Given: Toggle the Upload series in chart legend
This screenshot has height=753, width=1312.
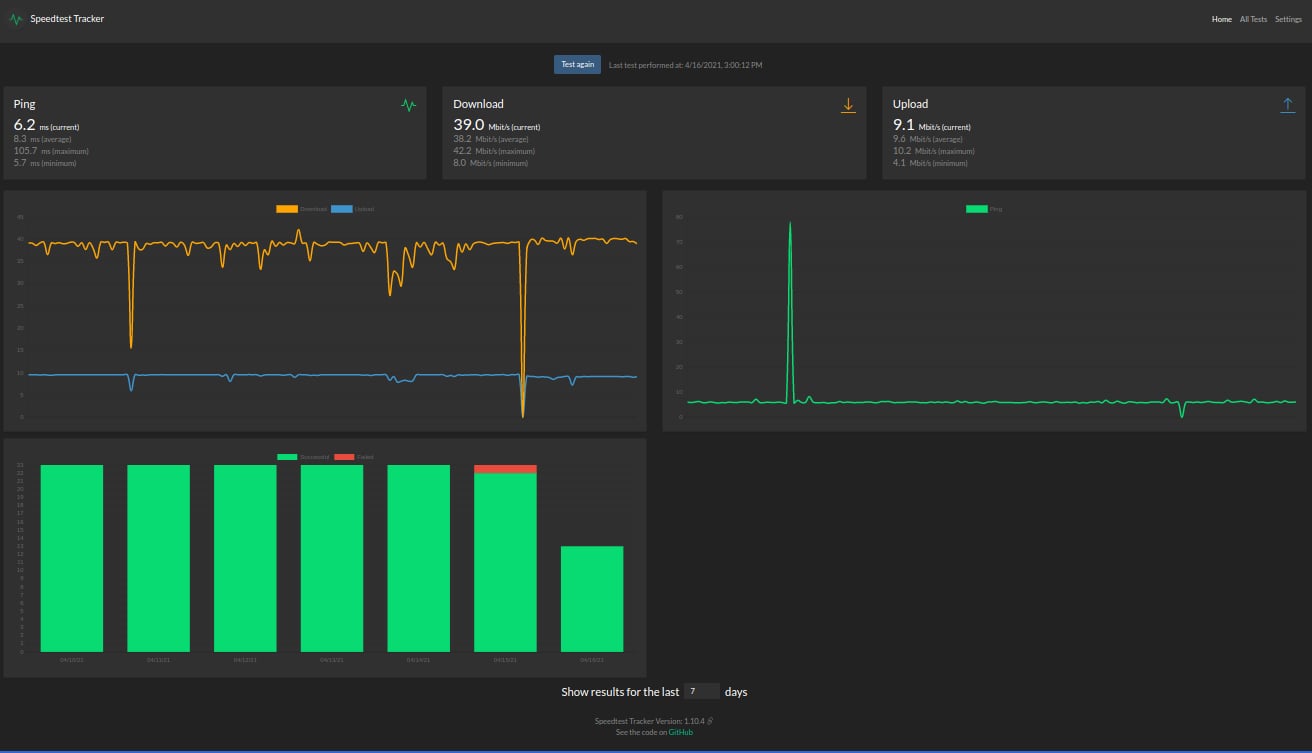Looking at the screenshot, I should click(x=353, y=209).
